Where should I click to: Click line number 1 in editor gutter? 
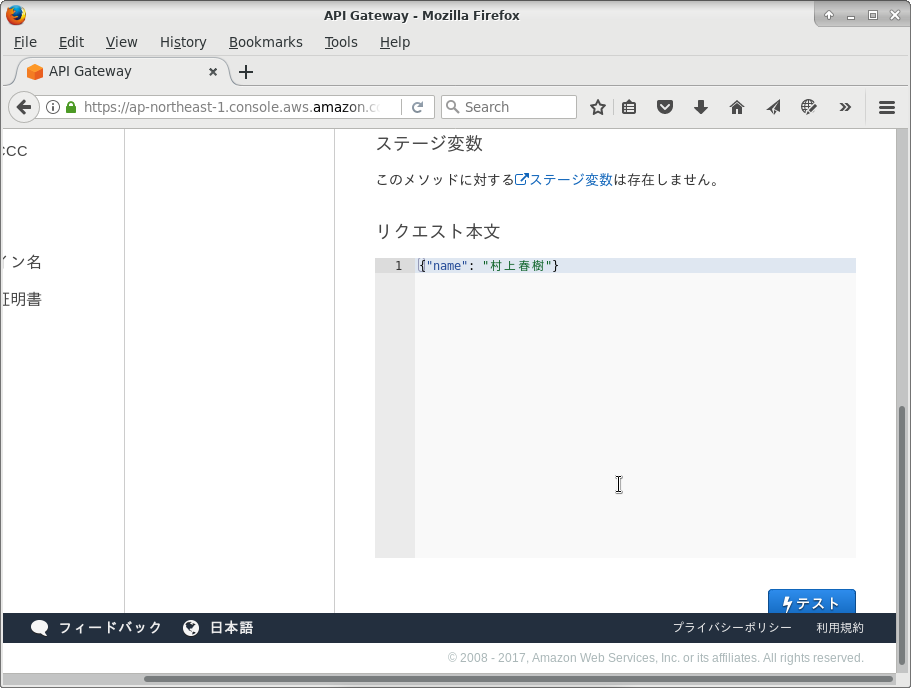[x=399, y=266]
